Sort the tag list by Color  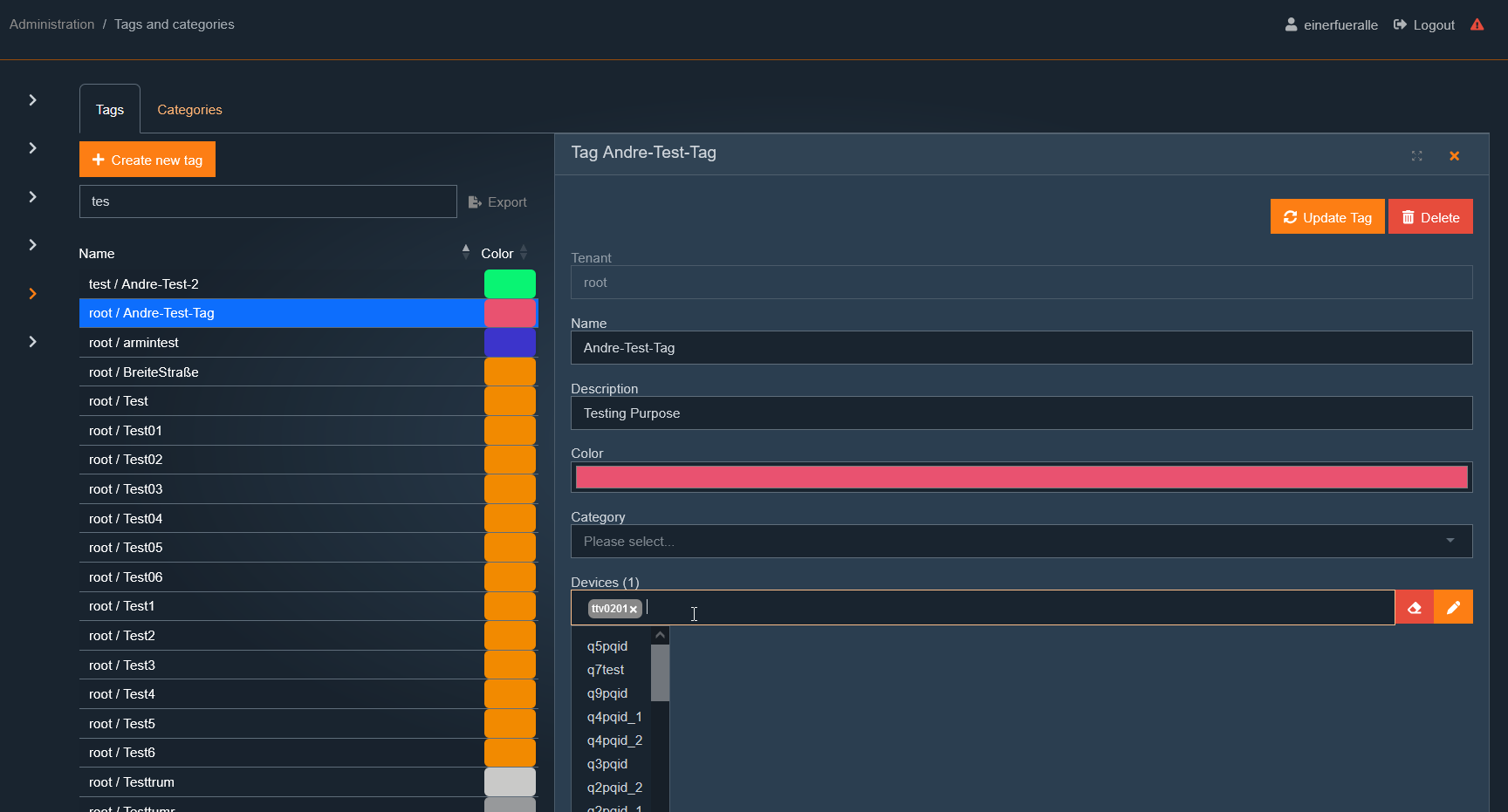[524, 253]
